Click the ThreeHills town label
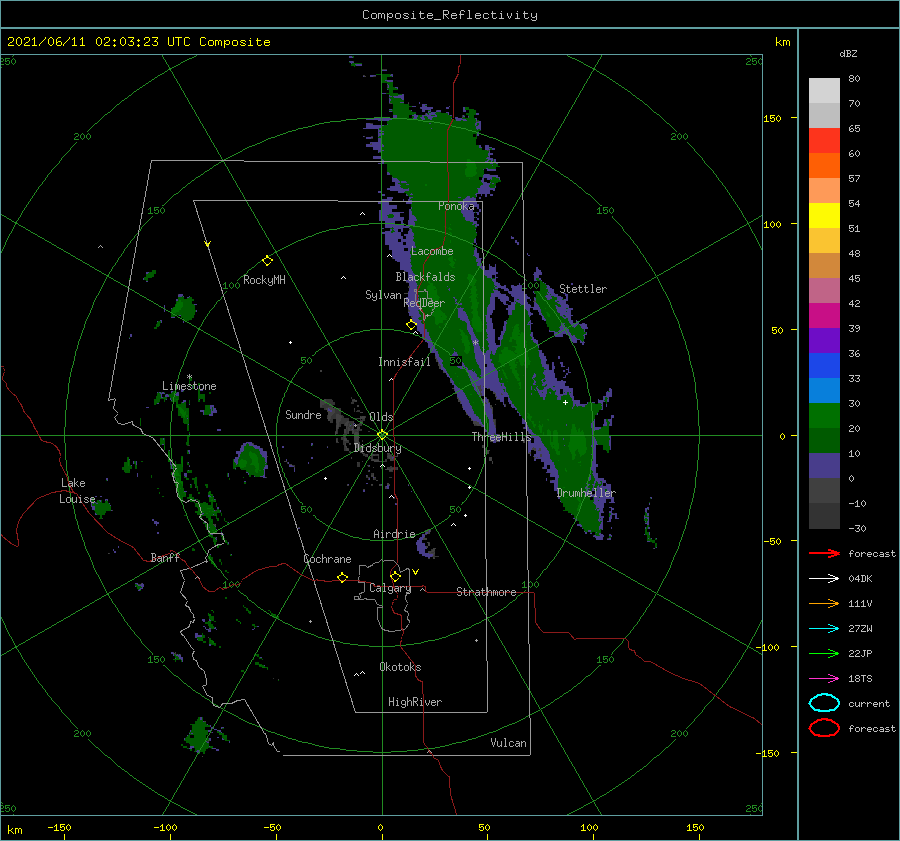The image size is (900, 841). click(x=502, y=437)
